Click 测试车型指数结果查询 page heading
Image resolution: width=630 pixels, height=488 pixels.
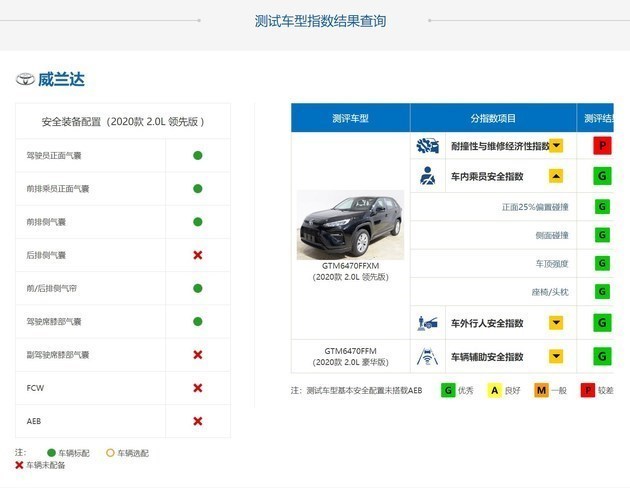pyautogui.click(x=320, y=21)
